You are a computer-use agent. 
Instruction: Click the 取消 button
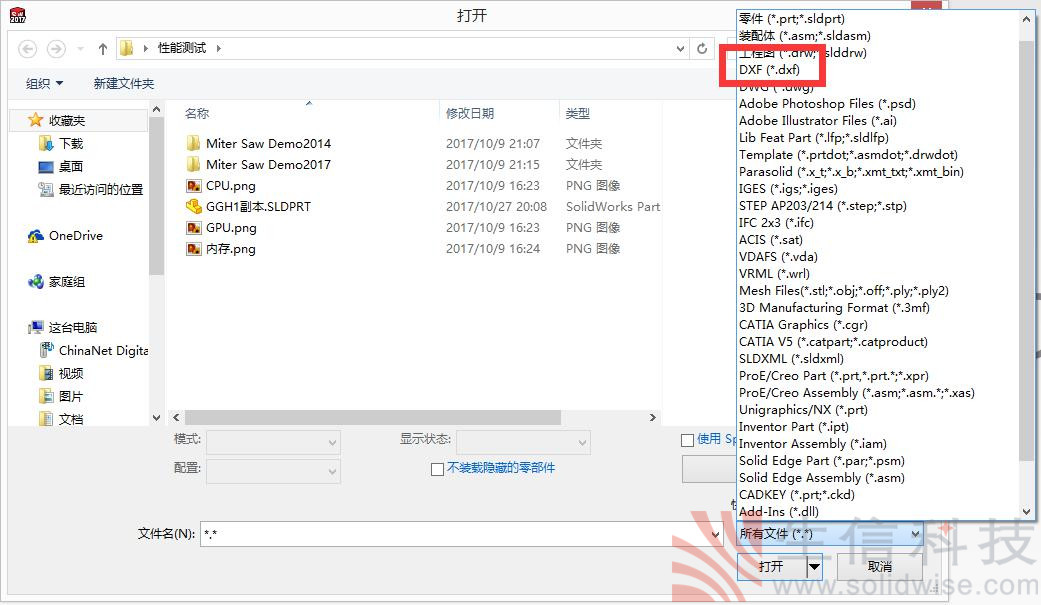pyautogui.click(x=879, y=567)
